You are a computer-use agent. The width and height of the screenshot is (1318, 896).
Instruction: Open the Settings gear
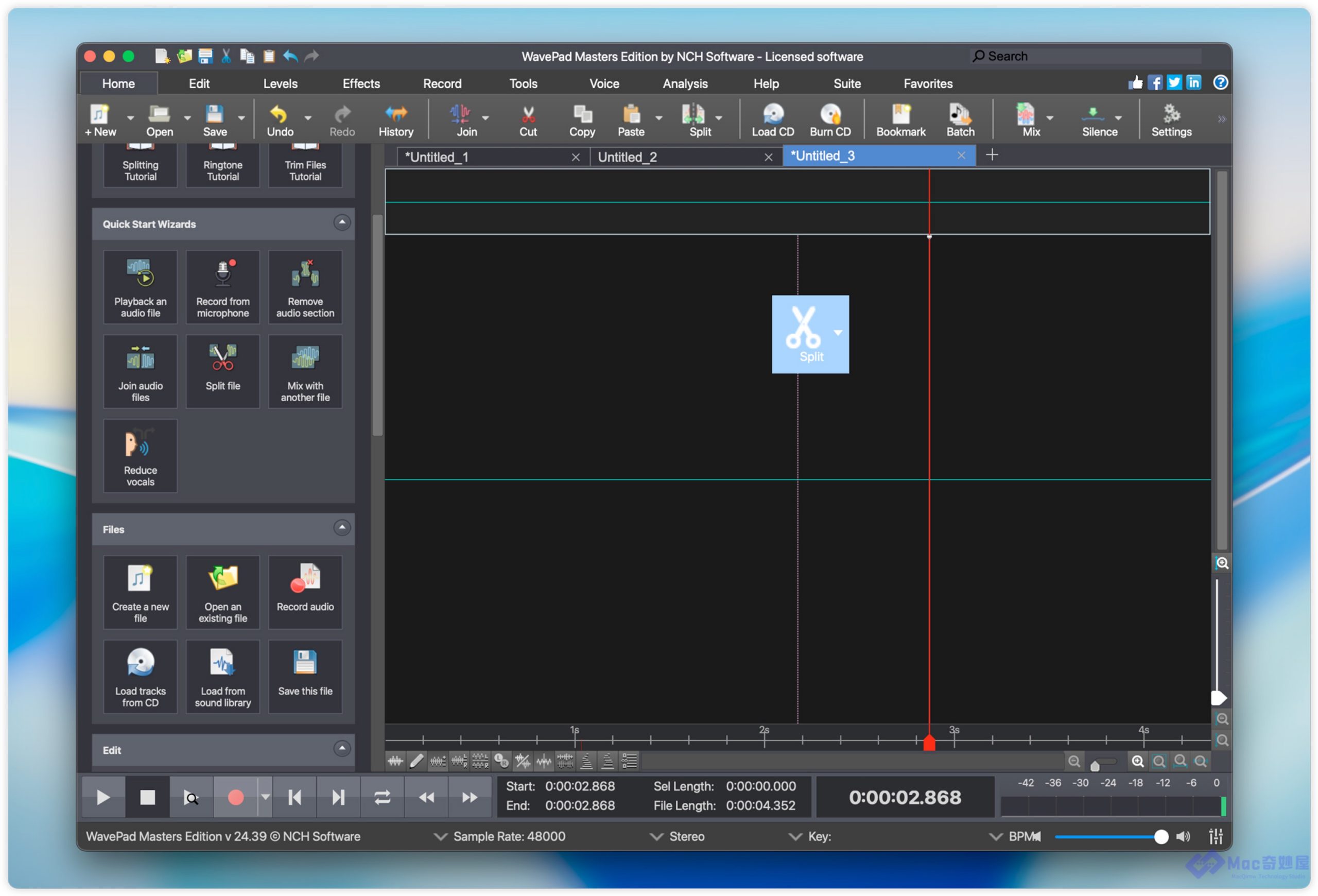(x=1171, y=119)
